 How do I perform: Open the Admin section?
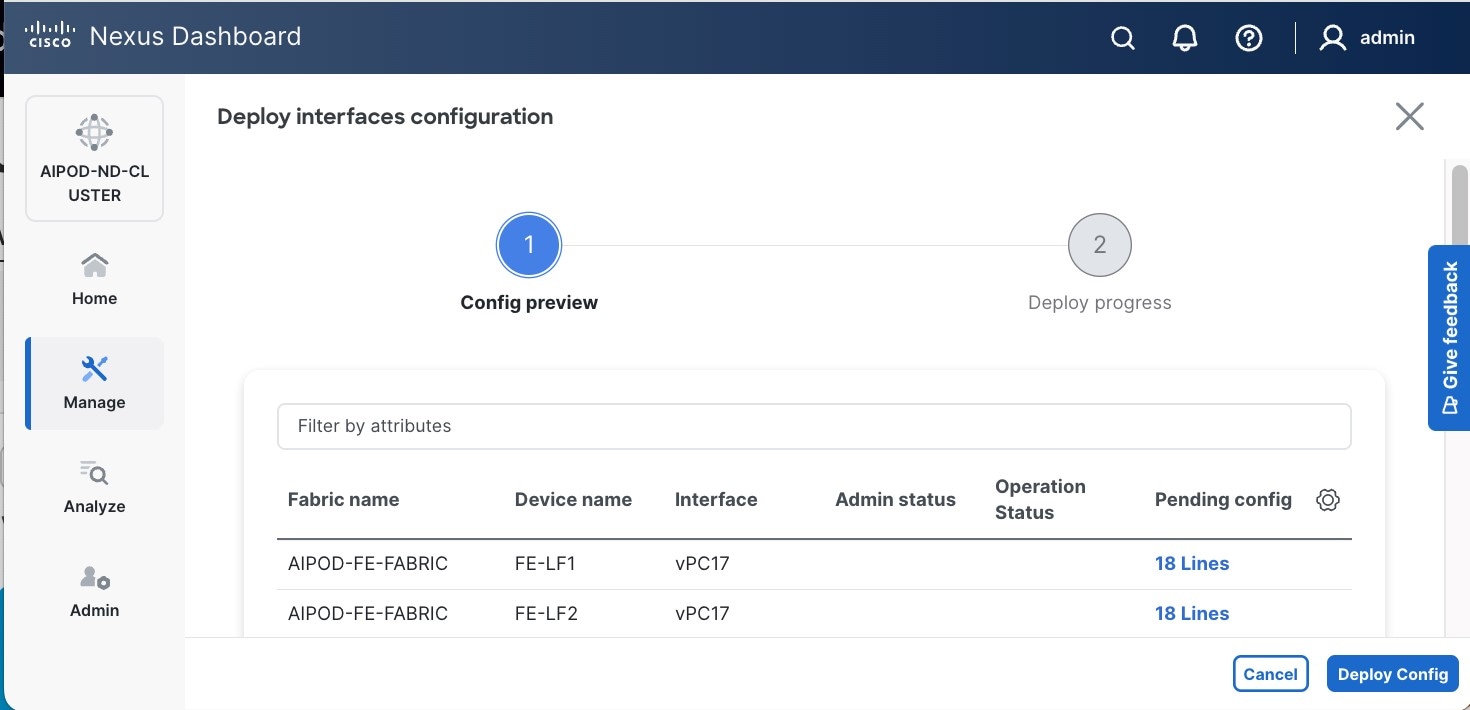point(94,591)
